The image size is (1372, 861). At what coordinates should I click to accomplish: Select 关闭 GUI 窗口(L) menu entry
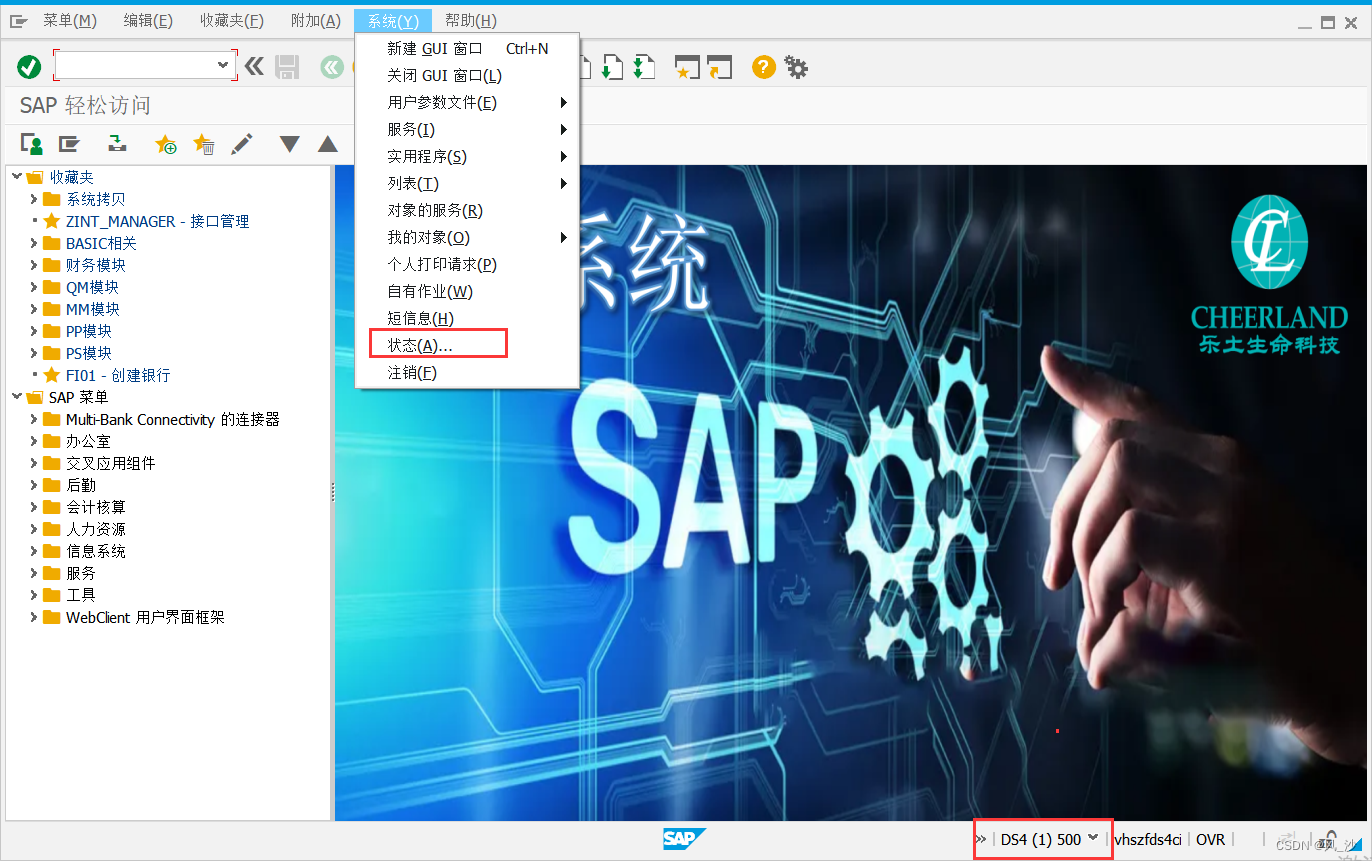(x=467, y=75)
